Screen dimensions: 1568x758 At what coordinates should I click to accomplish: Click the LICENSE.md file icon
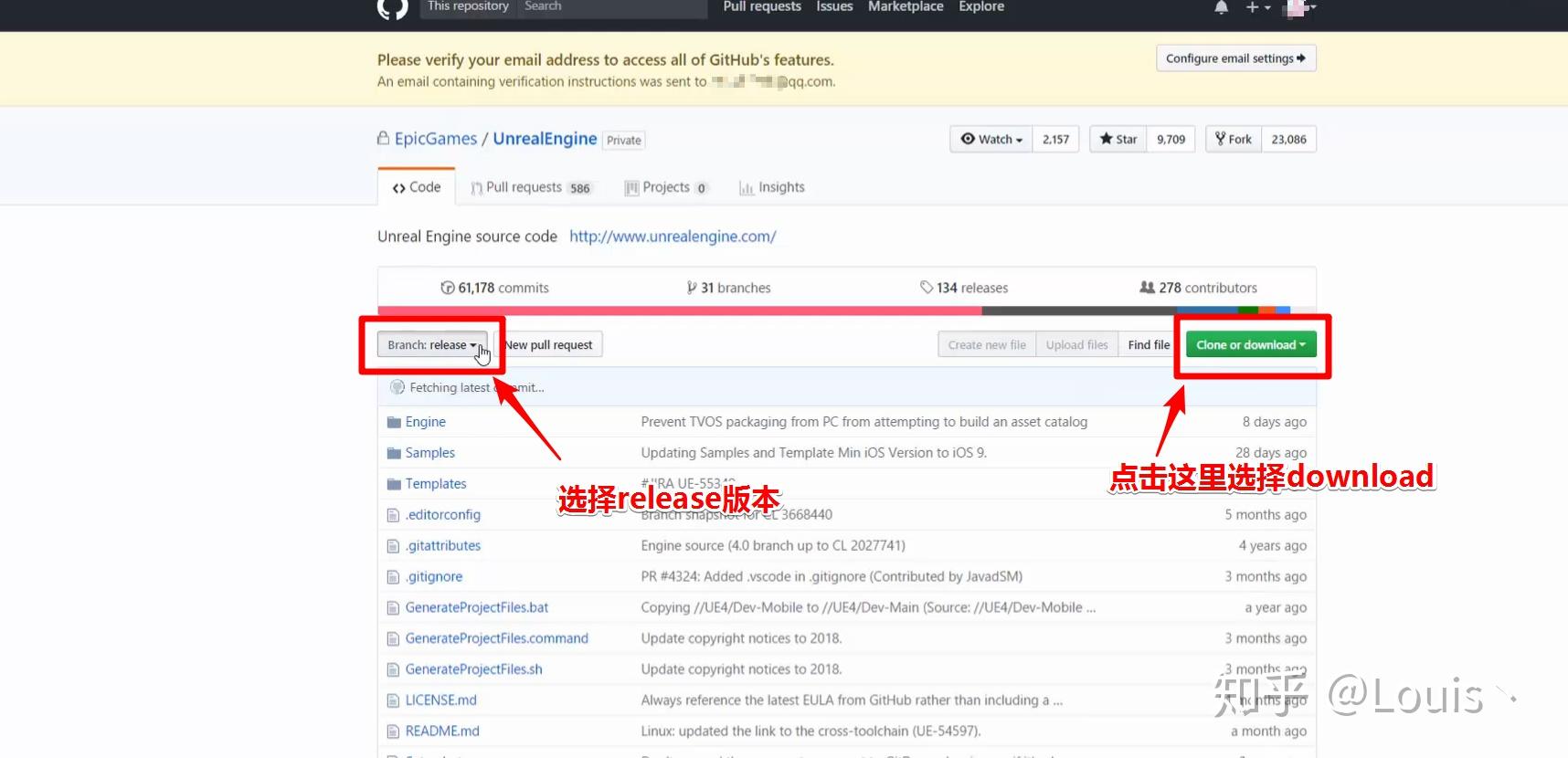point(394,701)
